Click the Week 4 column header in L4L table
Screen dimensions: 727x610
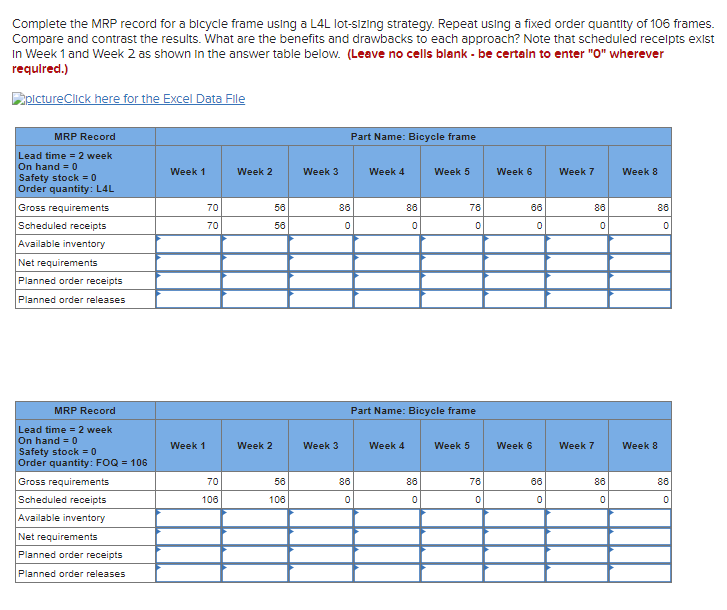point(387,172)
